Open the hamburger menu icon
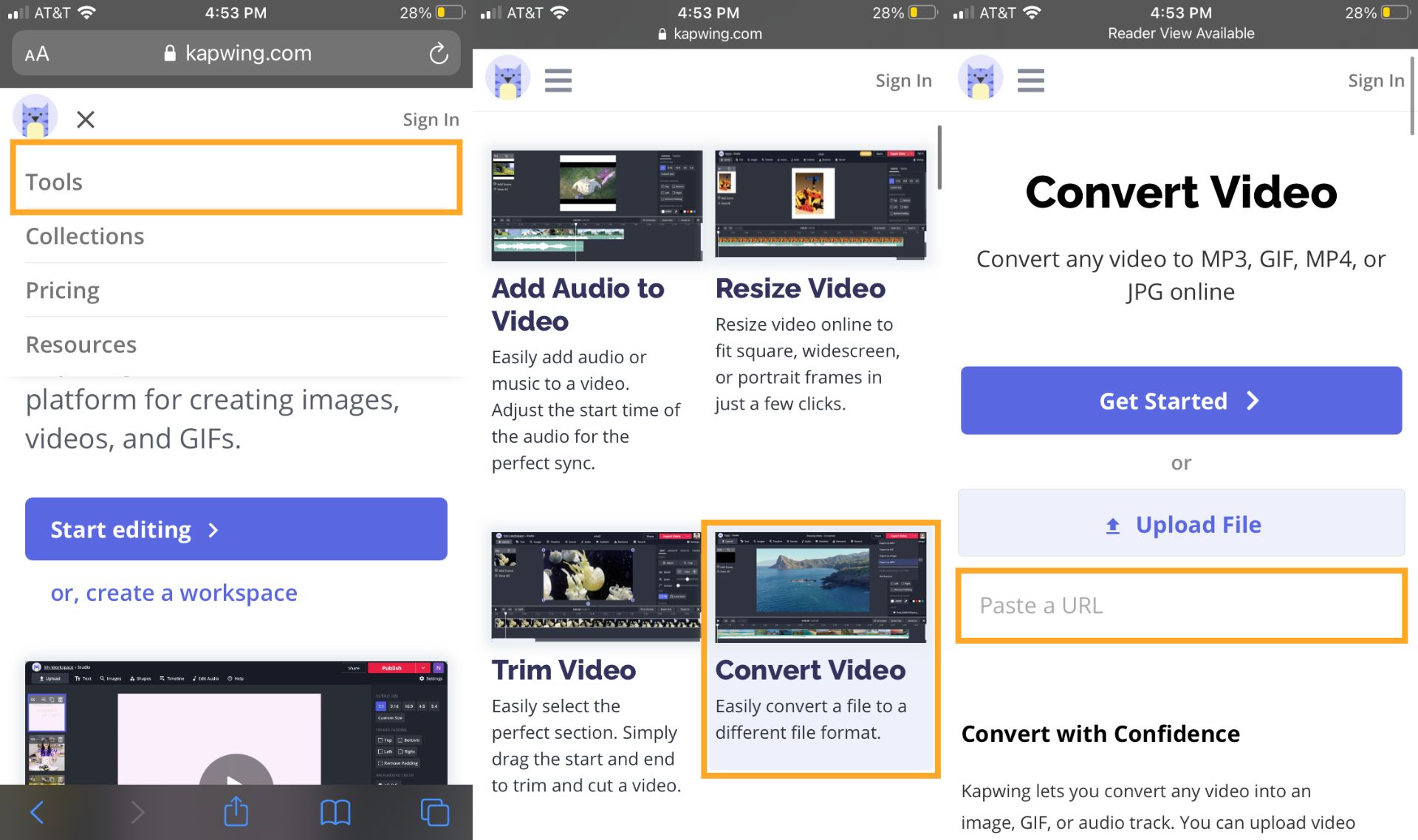Image resolution: width=1418 pixels, height=840 pixels. tap(557, 80)
